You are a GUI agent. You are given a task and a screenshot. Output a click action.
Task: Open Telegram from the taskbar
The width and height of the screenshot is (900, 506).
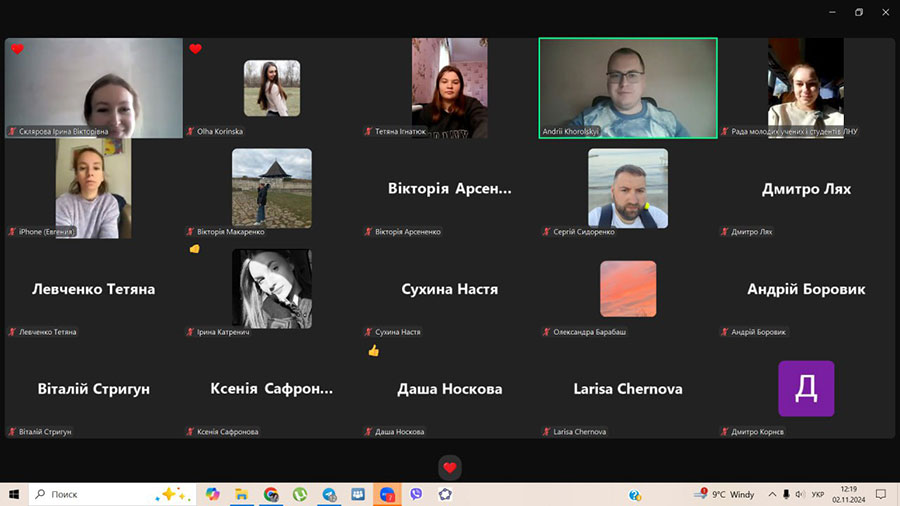coord(329,494)
